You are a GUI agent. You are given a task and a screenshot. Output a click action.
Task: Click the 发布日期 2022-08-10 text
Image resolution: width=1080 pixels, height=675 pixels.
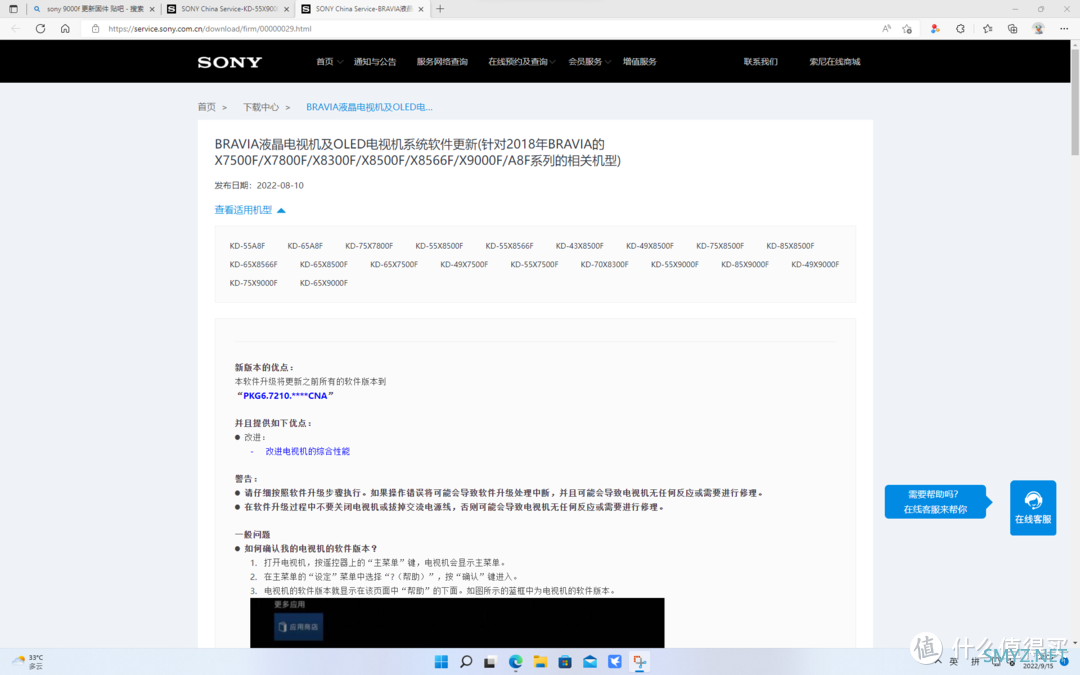pyautogui.click(x=259, y=185)
